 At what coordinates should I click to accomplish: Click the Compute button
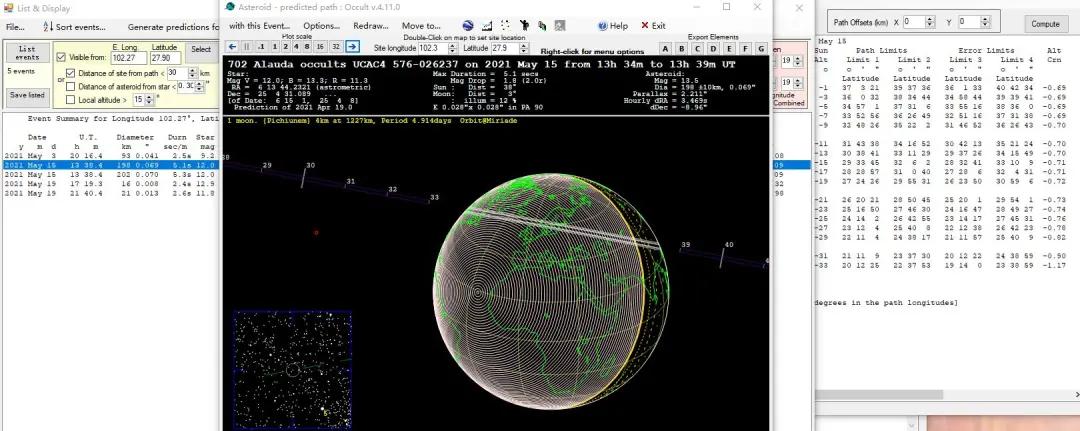[x=1045, y=23]
